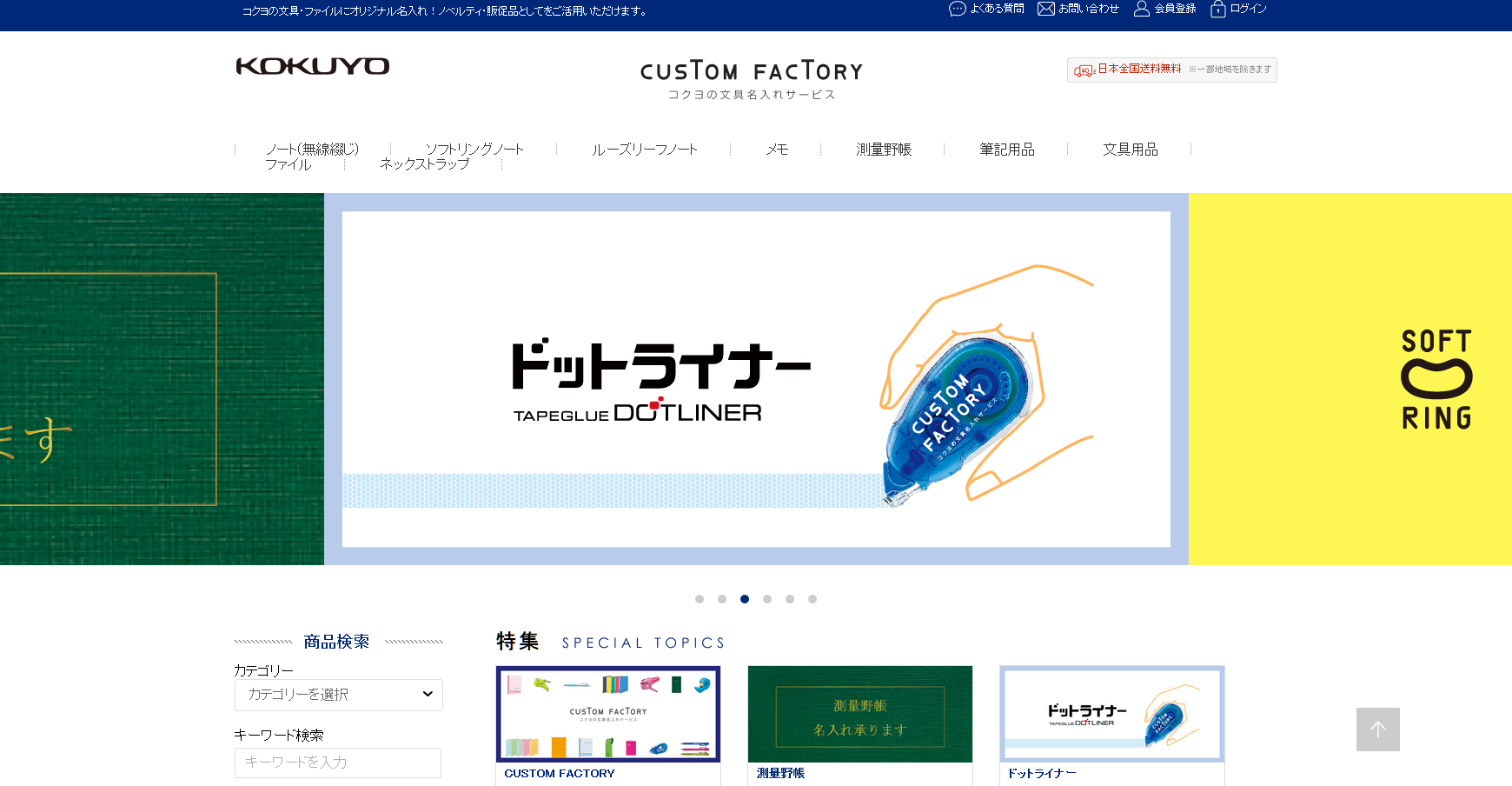1512x786 pixels.
Task: Open よくある質問 link
Action: point(997,9)
